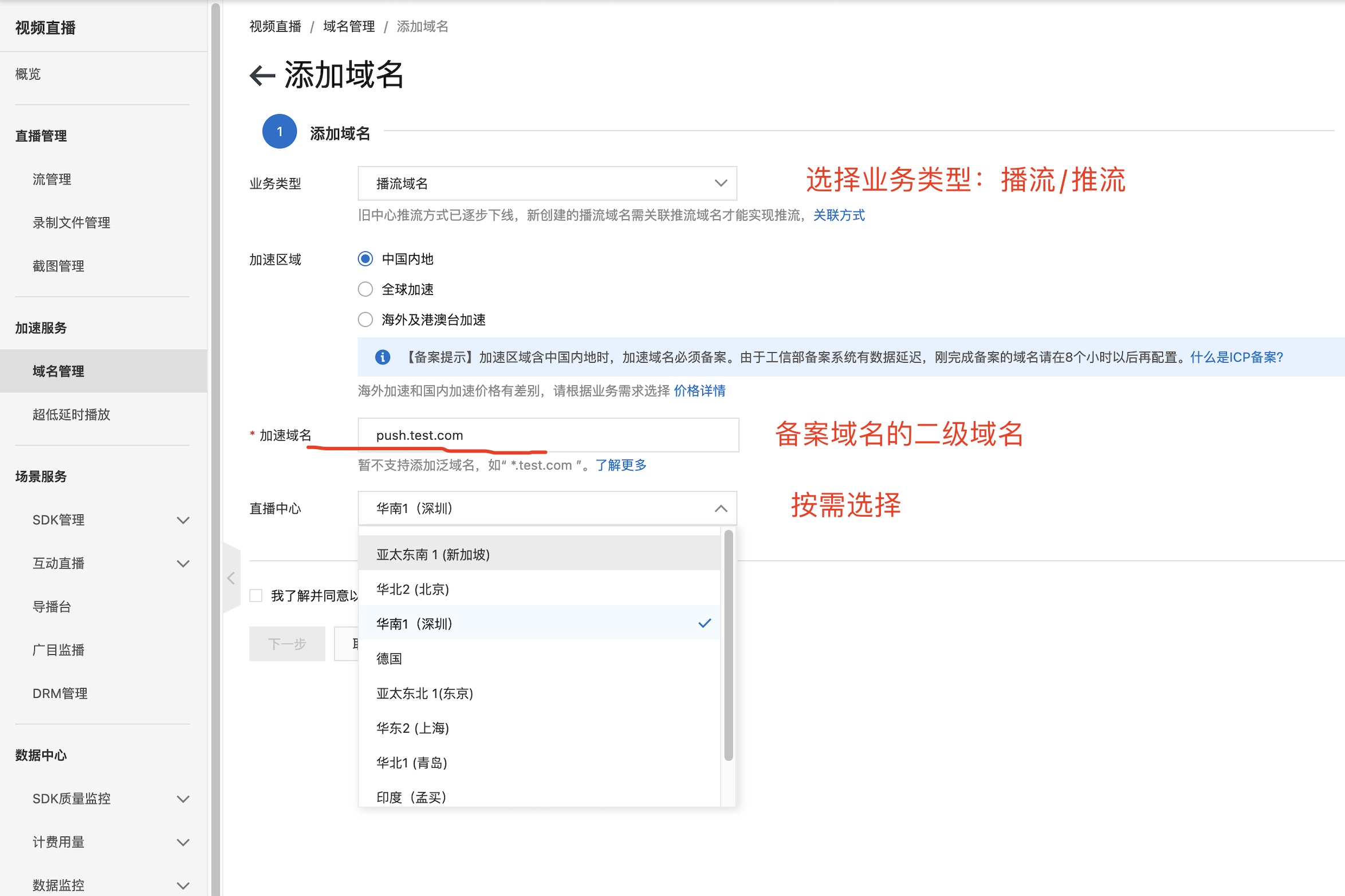The width and height of the screenshot is (1345, 896).
Task: Click the blue info icon in 备案提示 banner
Action: (x=382, y=357)
